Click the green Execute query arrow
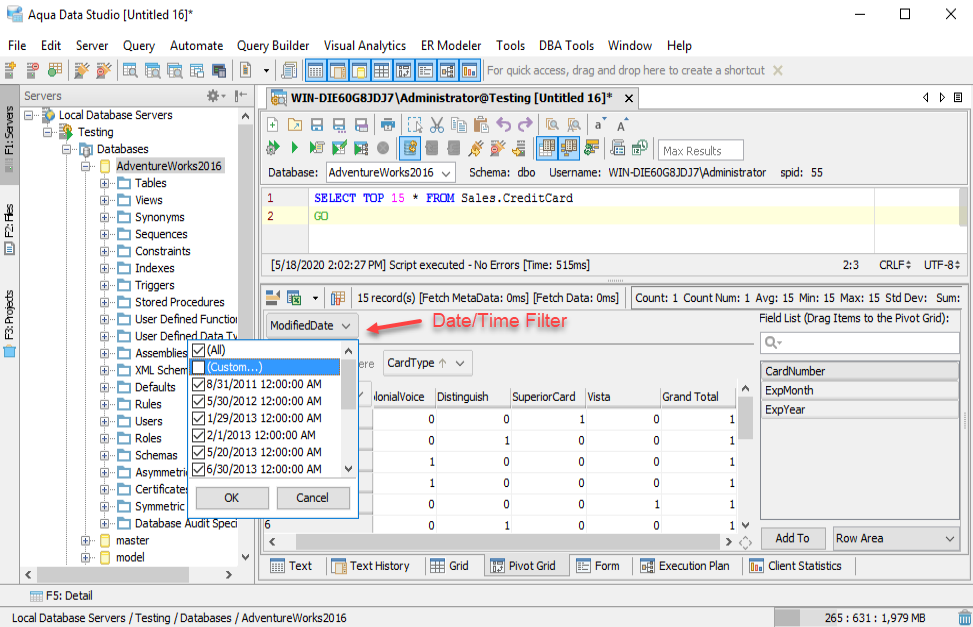 coord(295,148)
